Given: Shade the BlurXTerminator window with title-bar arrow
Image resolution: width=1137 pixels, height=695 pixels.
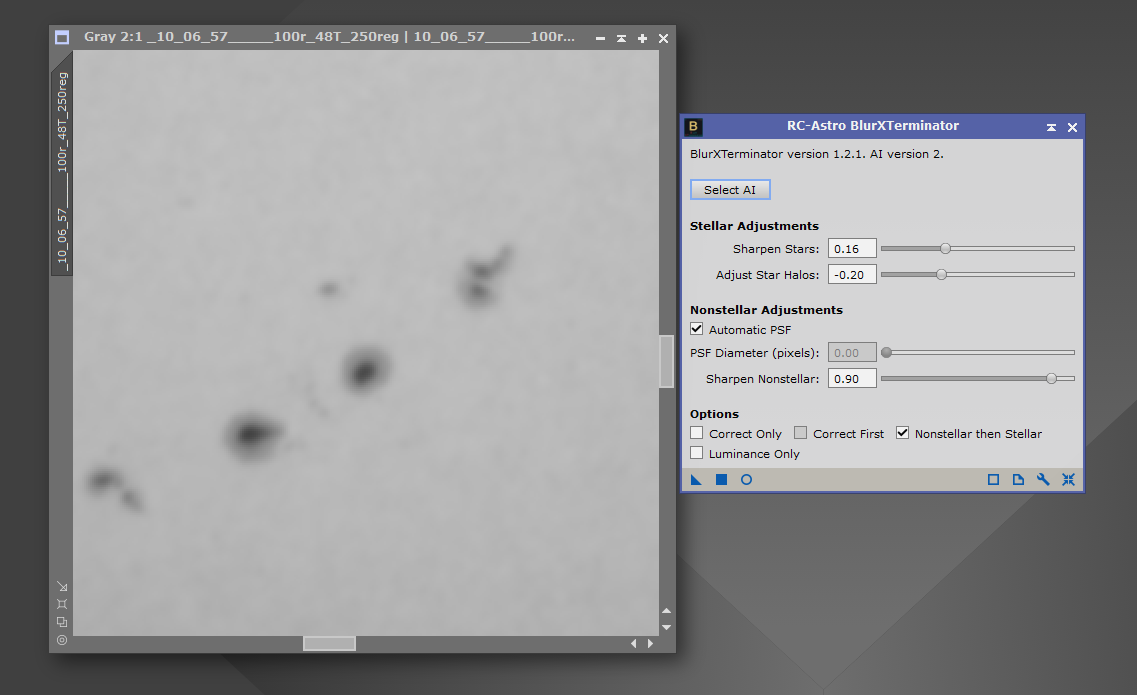Looking at the screenshot, I should click(1051, 128).
